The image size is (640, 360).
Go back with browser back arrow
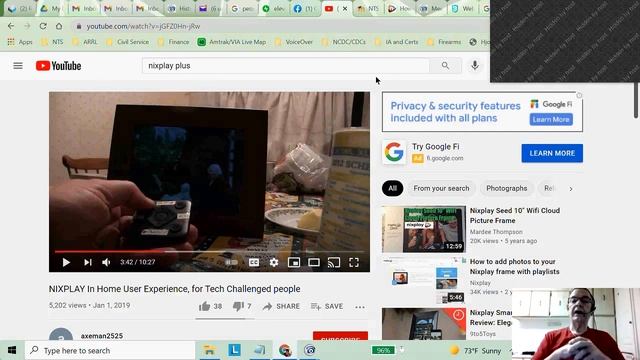coord(11,26)
